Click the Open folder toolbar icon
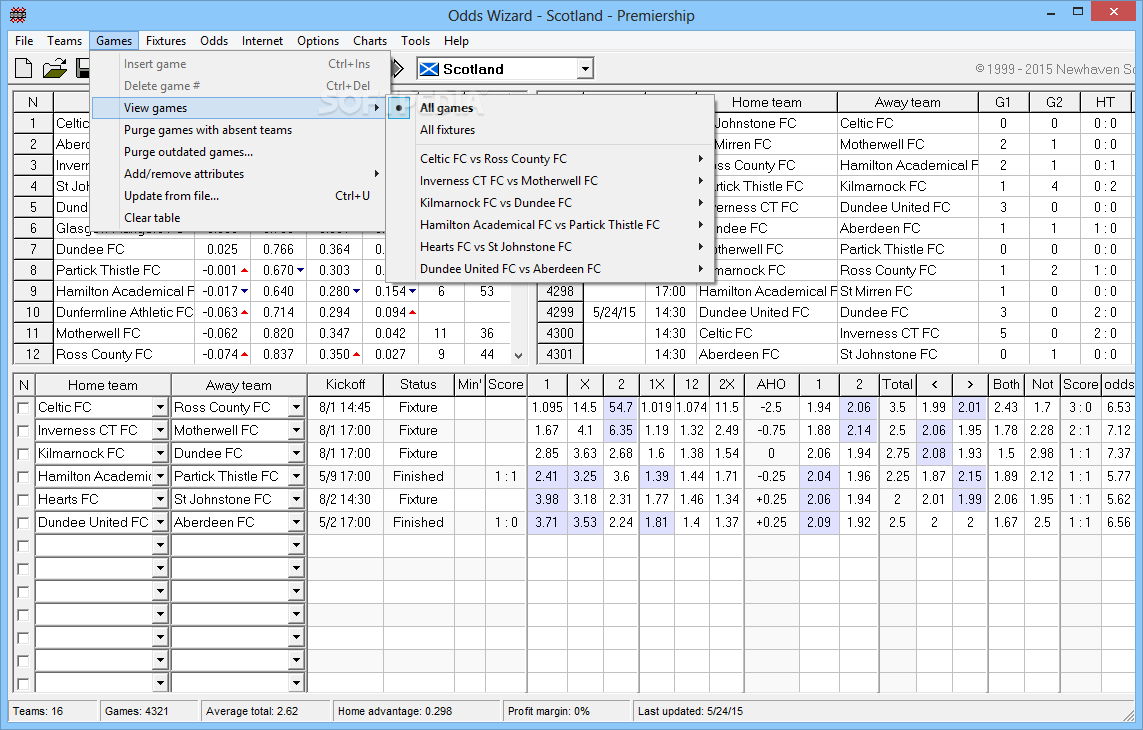The width and height of the screenshot is (1143, 730). click(x=55, y=69)
